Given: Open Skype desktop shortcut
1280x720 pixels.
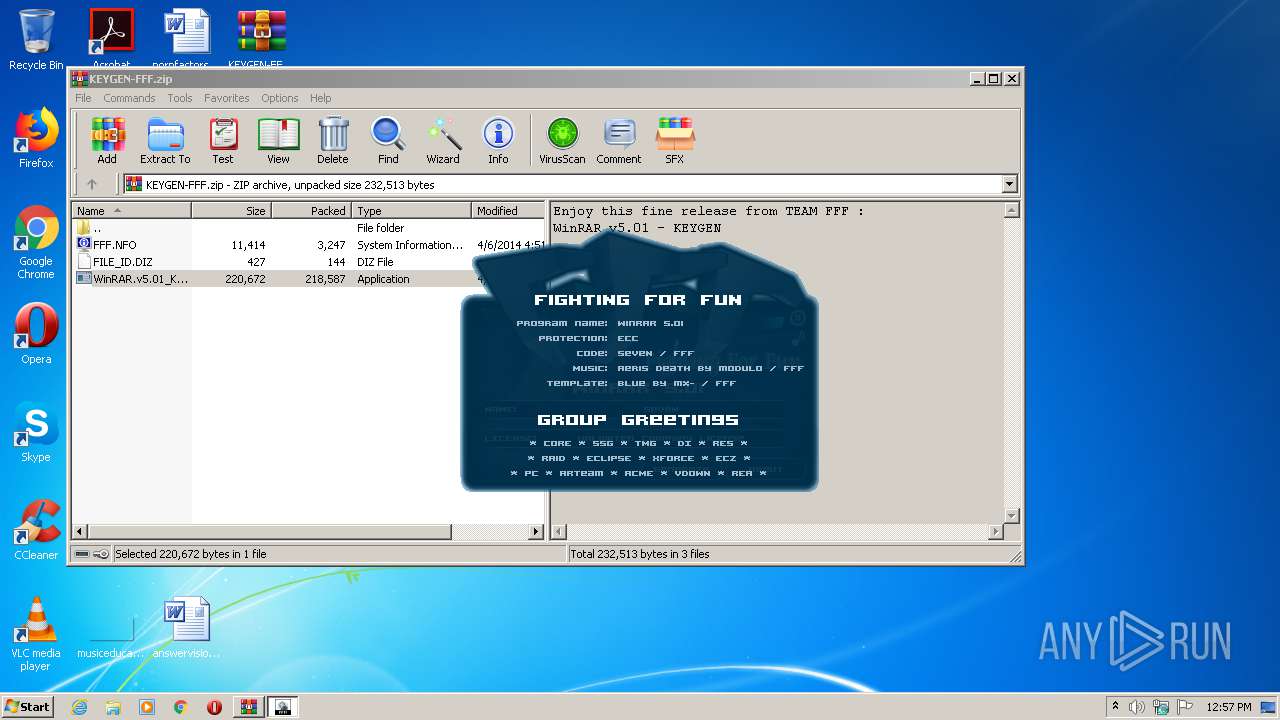Looking at the screenshot, I should 36,432.
